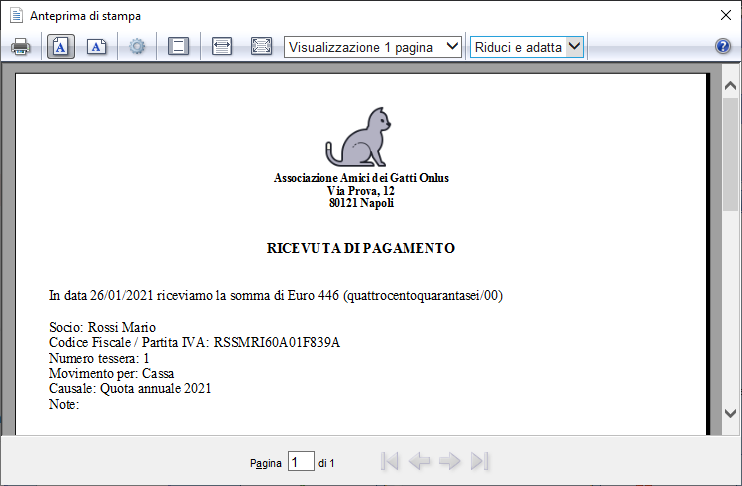Screen dimensions: 742x486
Task: Select portrait orientation icon
Action: [x=61, y=46]
